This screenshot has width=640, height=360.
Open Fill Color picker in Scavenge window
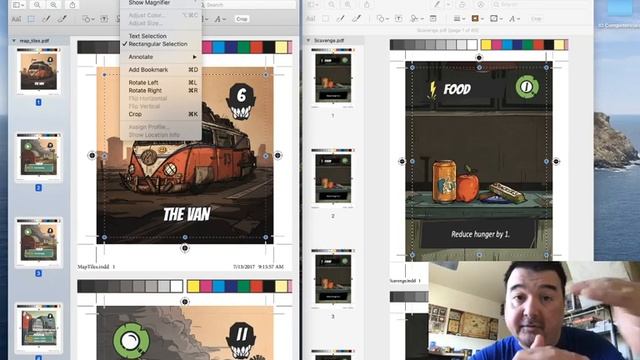pos(496,19)
